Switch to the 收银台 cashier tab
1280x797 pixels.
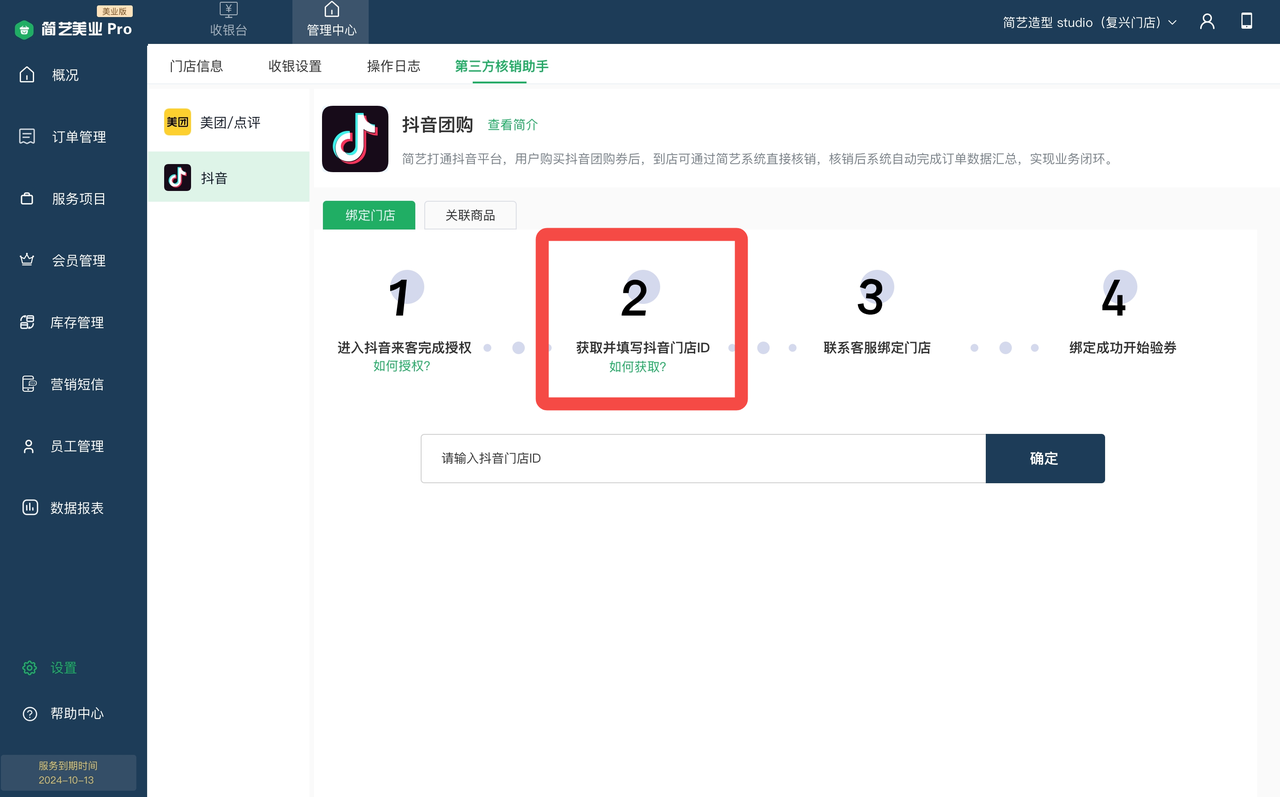(228, 21)
